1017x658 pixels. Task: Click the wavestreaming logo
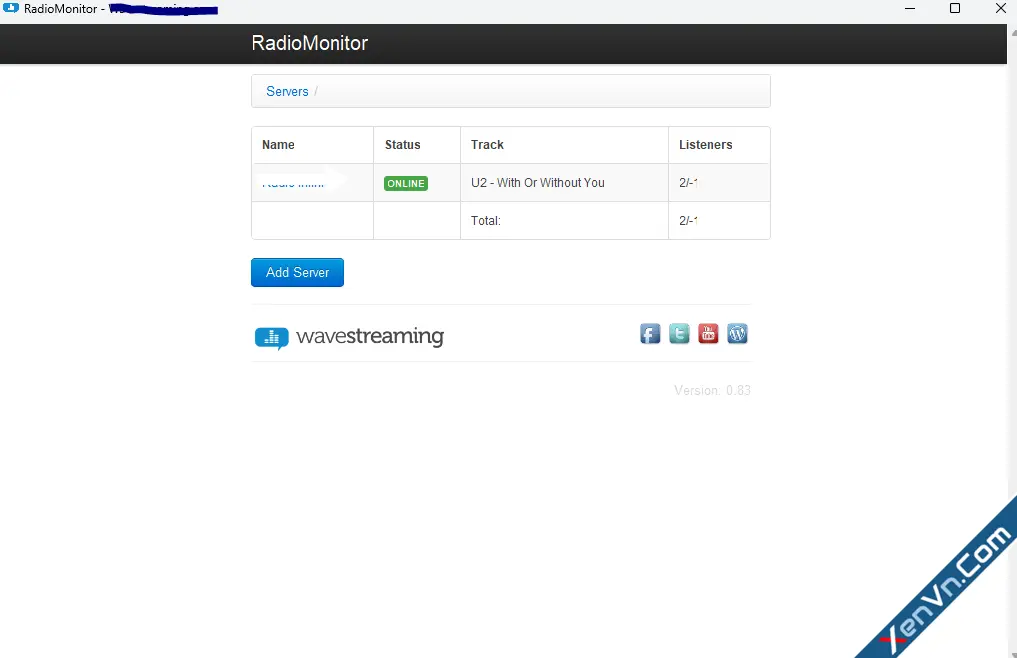click(x=349, y=337)
